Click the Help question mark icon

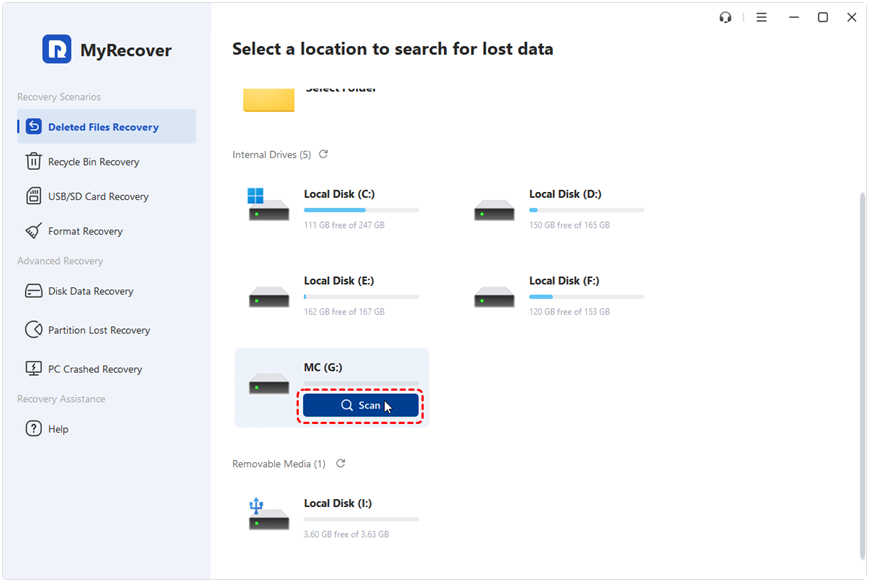[x=33, y=428]
